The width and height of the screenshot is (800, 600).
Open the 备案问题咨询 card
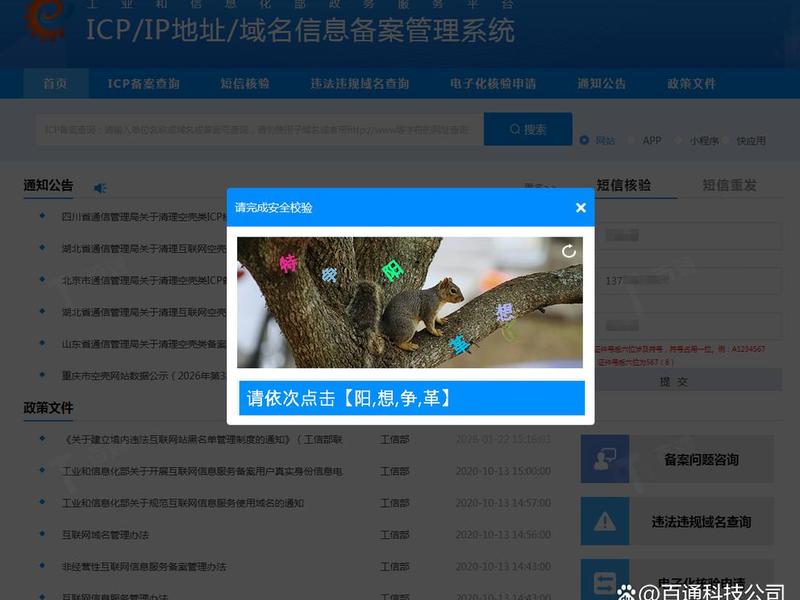(x=677, y=459)
